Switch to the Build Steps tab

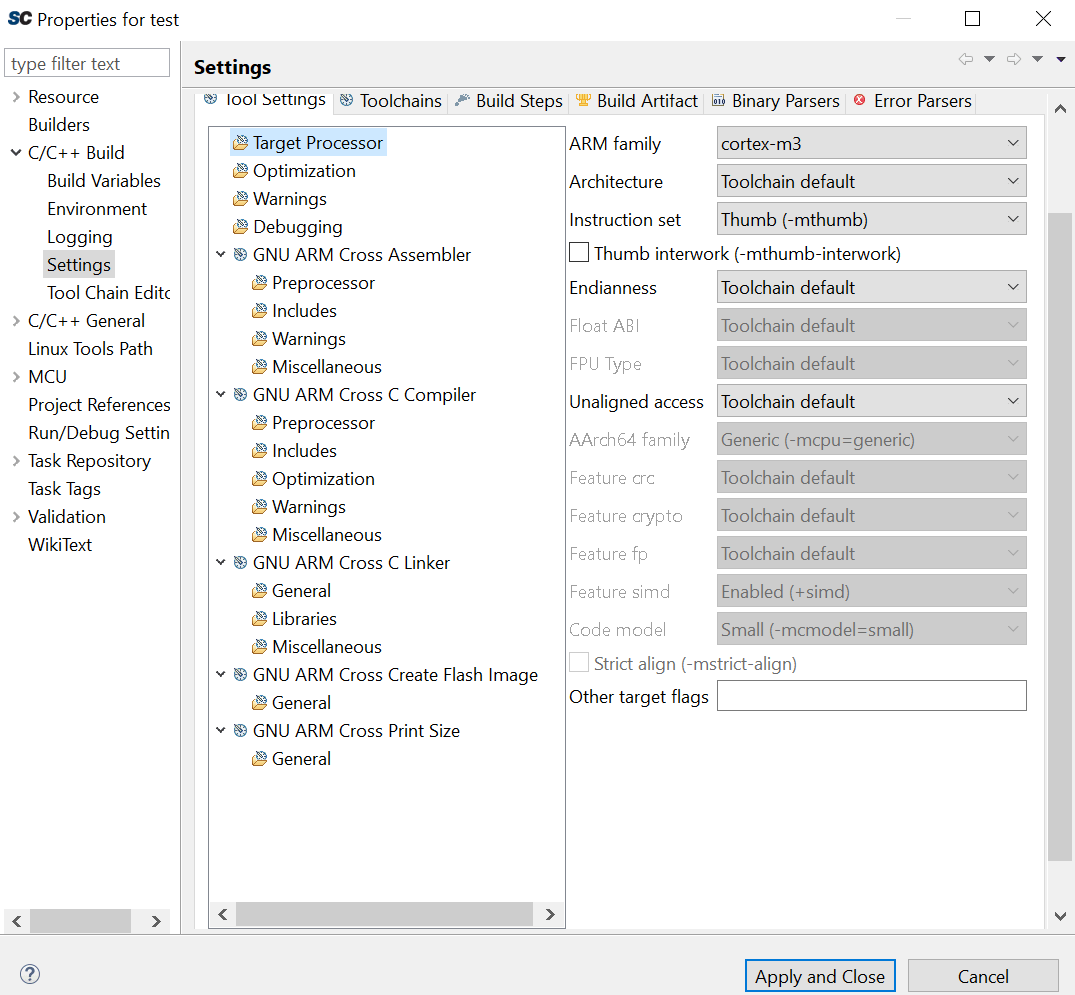[508, 101]
